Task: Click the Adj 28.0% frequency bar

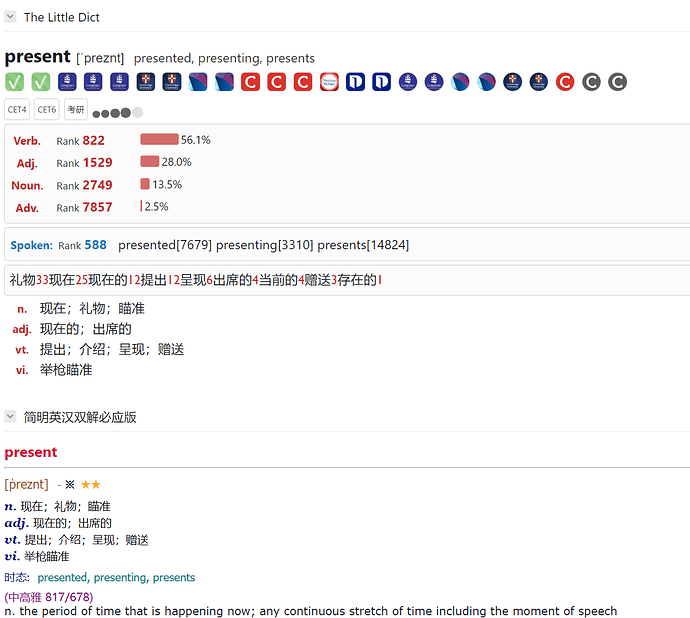Action: pos(150,162)
